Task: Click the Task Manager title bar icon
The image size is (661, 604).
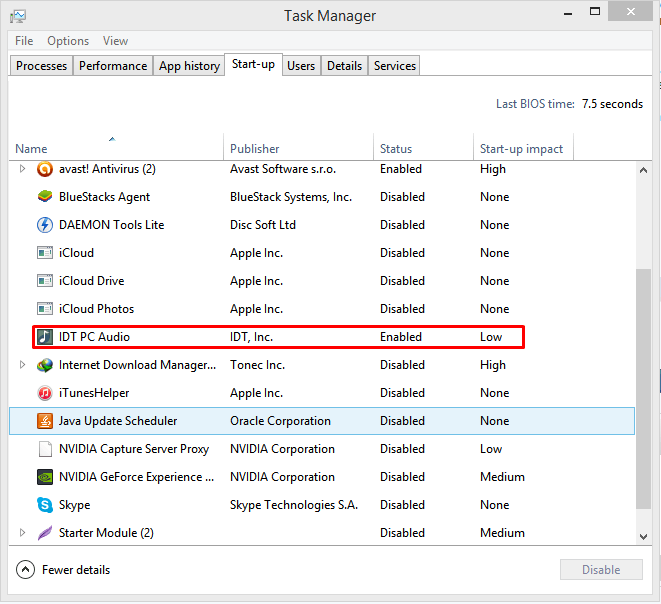Action: point(18,16)
